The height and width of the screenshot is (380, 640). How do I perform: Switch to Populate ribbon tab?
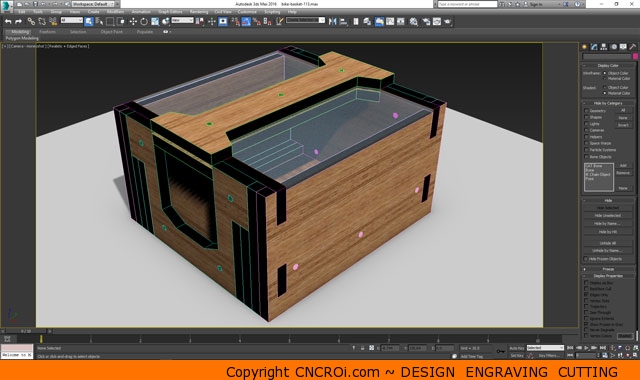[x=145, y=32]
